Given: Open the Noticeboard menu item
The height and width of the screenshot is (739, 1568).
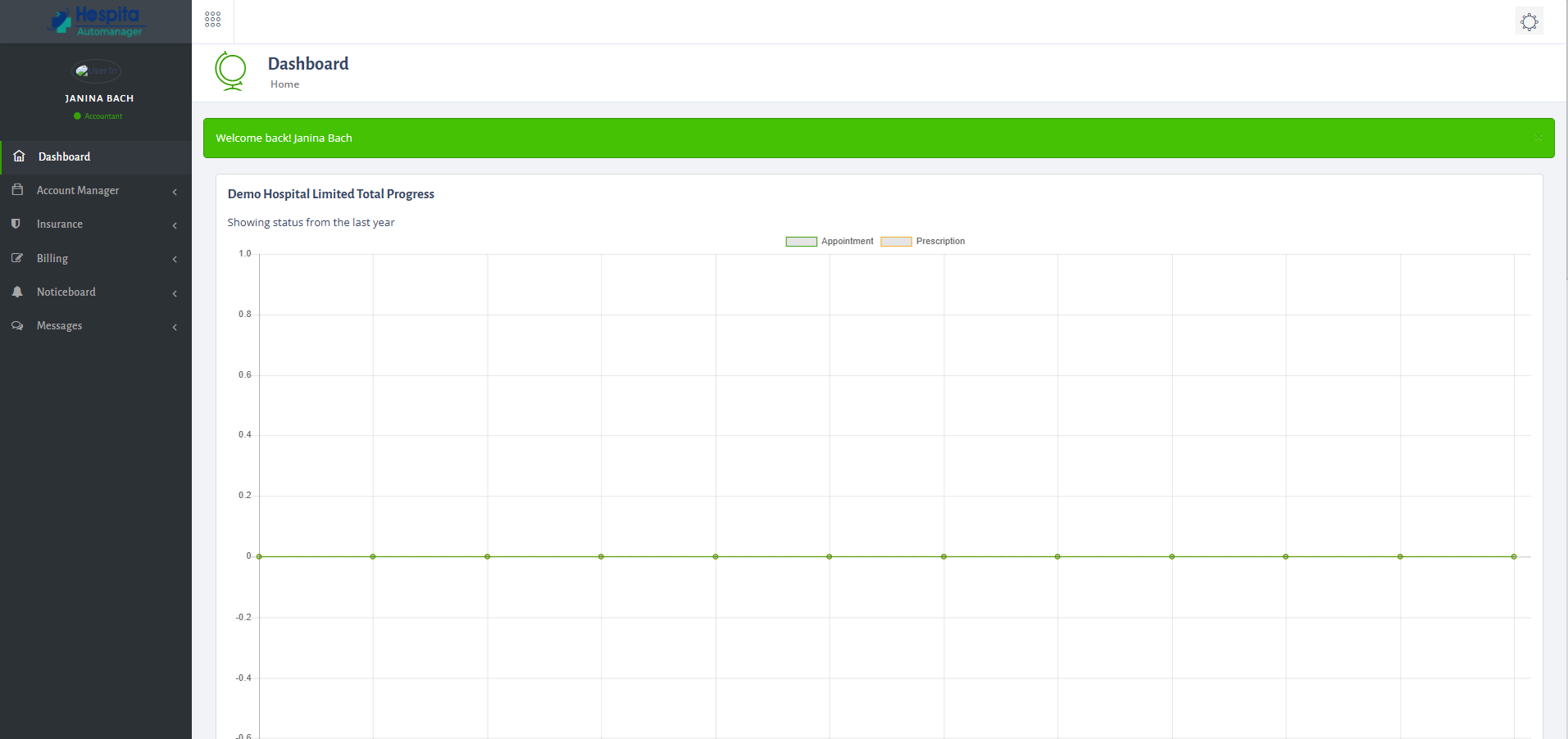Looking at the screenshot, I should click(x=66, y=292).
